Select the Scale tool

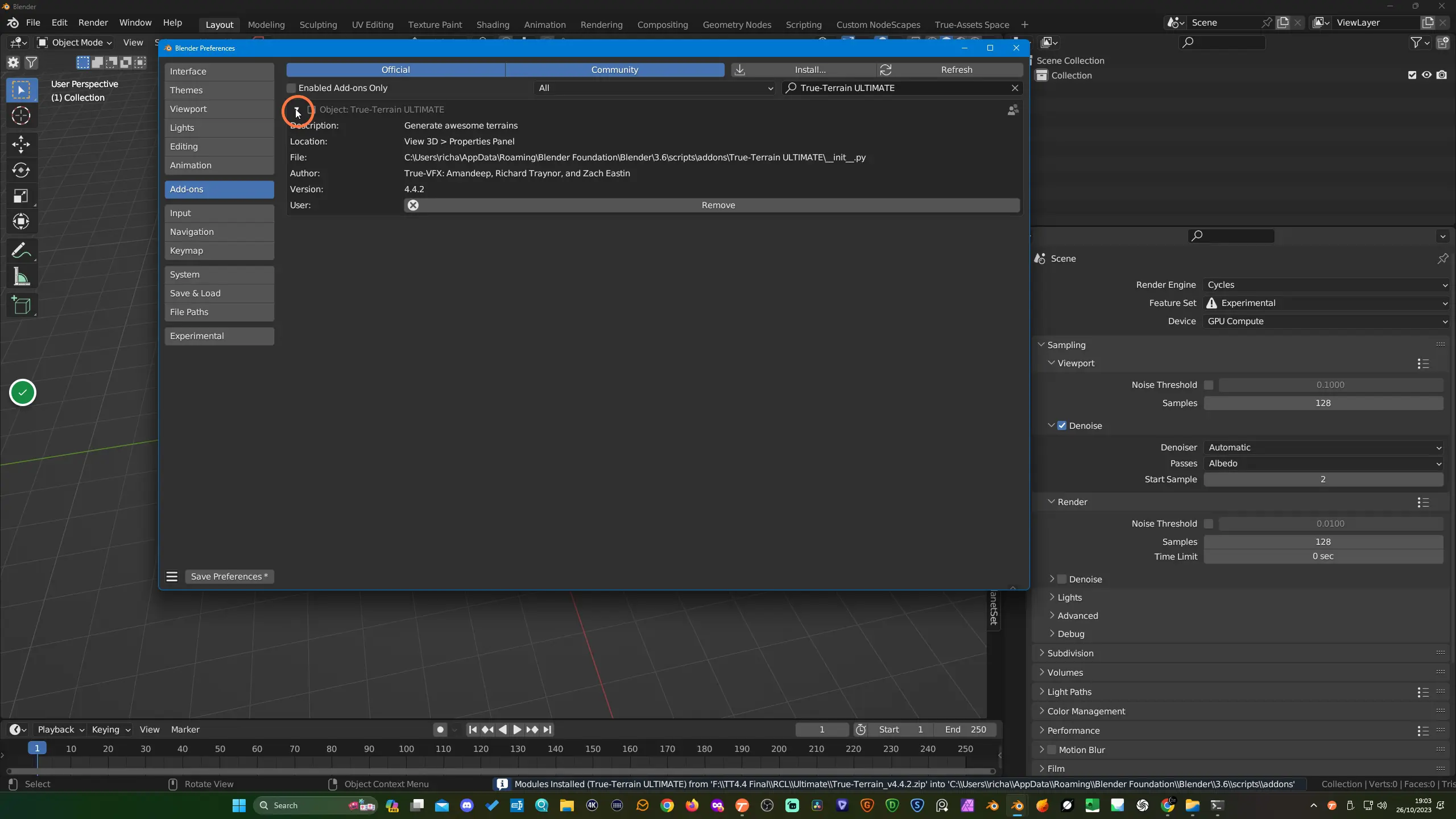(21, 196)
